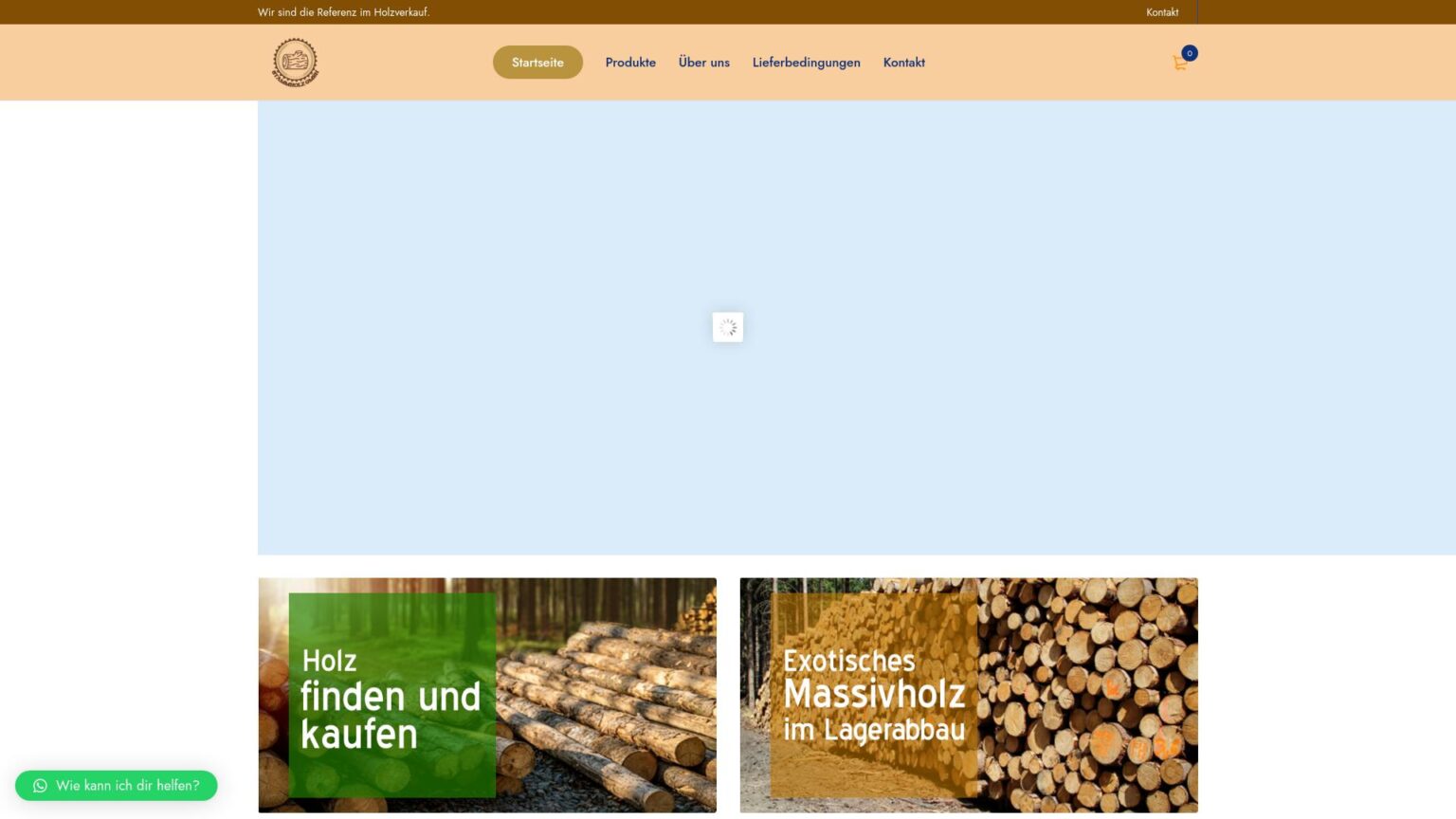Click the round wood-log company logo
The image size is (1456, 819).
pos(295,63)
